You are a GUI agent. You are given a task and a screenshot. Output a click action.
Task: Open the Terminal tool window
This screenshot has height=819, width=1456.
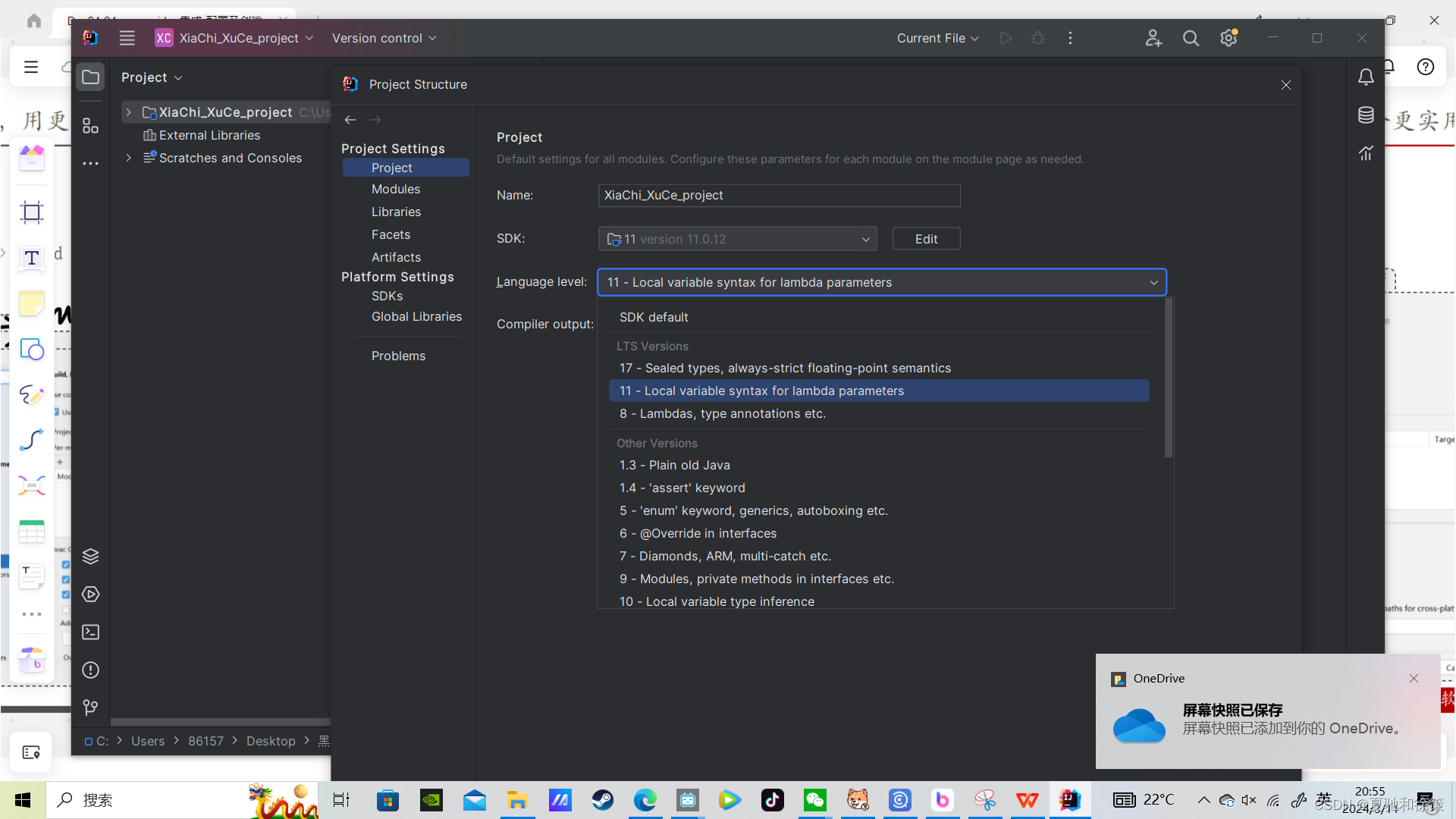click(90, 632)
